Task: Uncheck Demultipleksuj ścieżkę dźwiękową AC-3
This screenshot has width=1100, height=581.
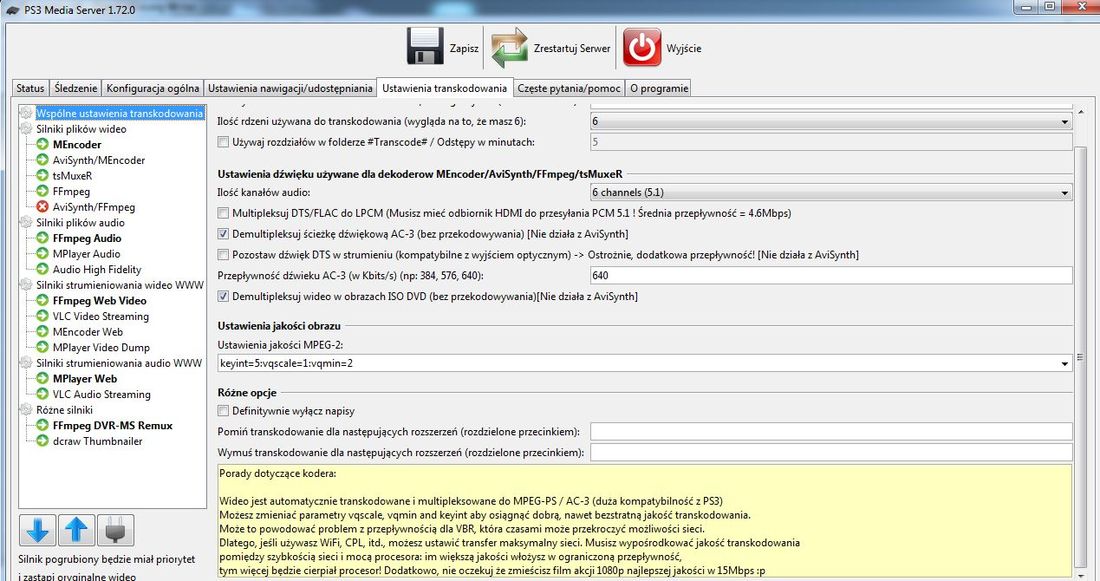Action: pos(223,234)
